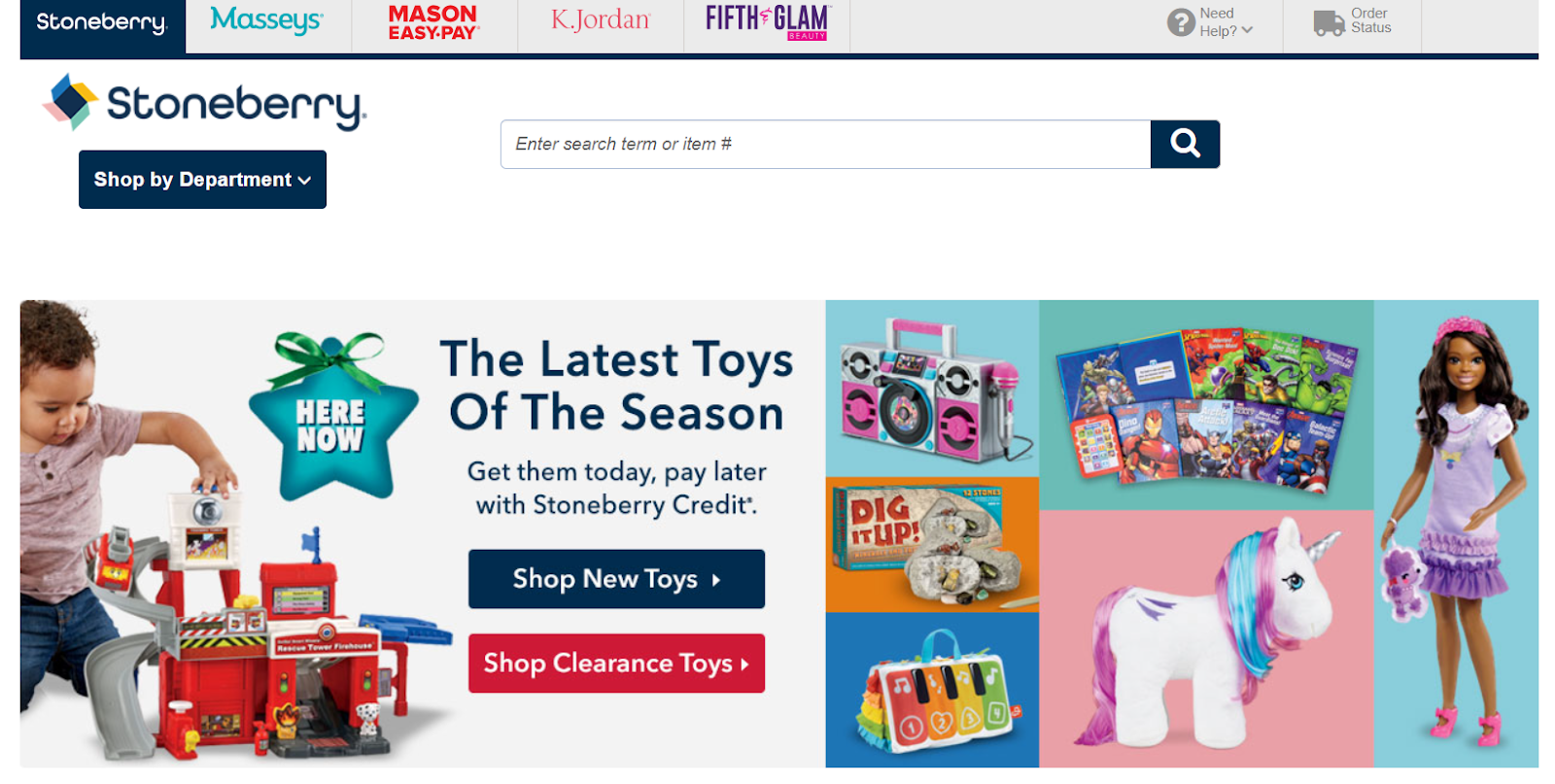
Task: Click the Marvel storybooks image
Action: pos(1206,405)
